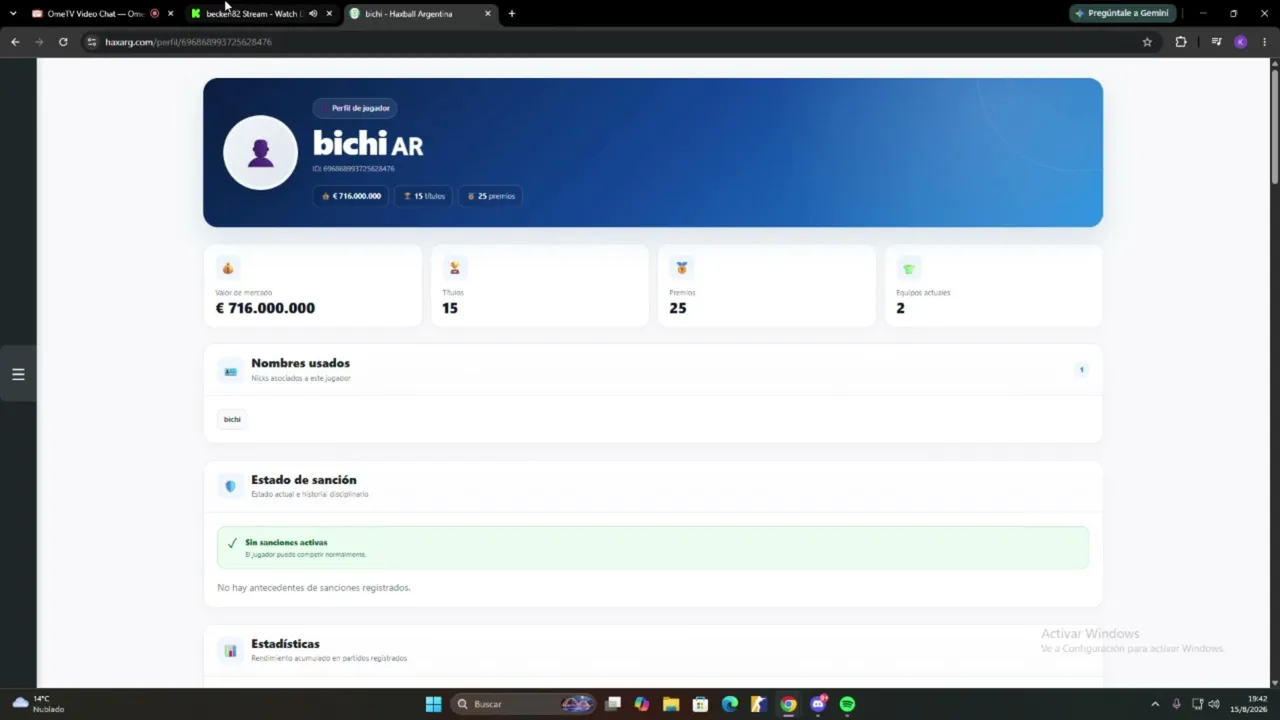Close the bichi - Haxball Argentina tab
Image resolution: width=1280 pixels, height=720 pixels.
point(488,14)
